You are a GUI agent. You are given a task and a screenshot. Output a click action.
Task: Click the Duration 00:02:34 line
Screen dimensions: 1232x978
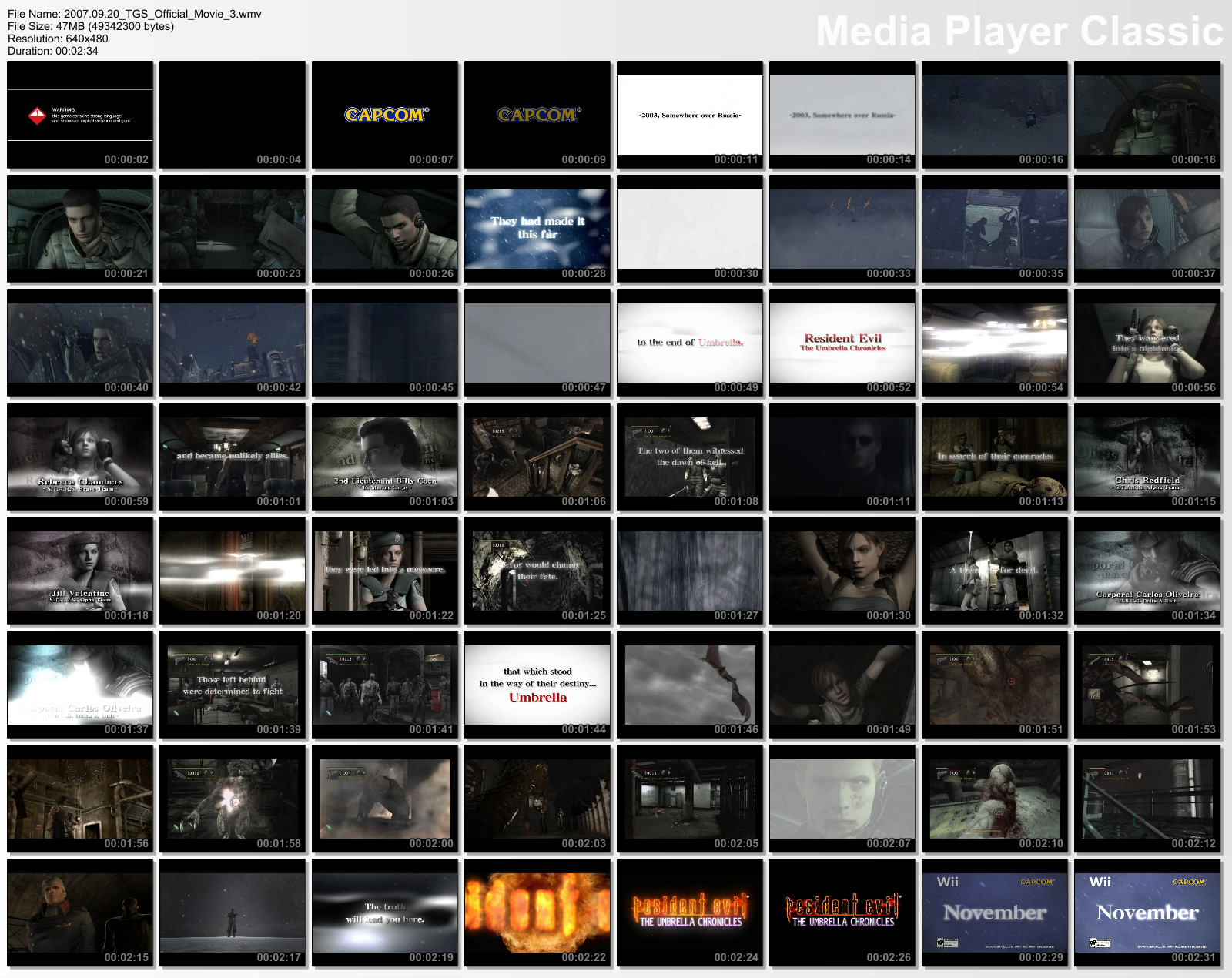click(53, 51)
